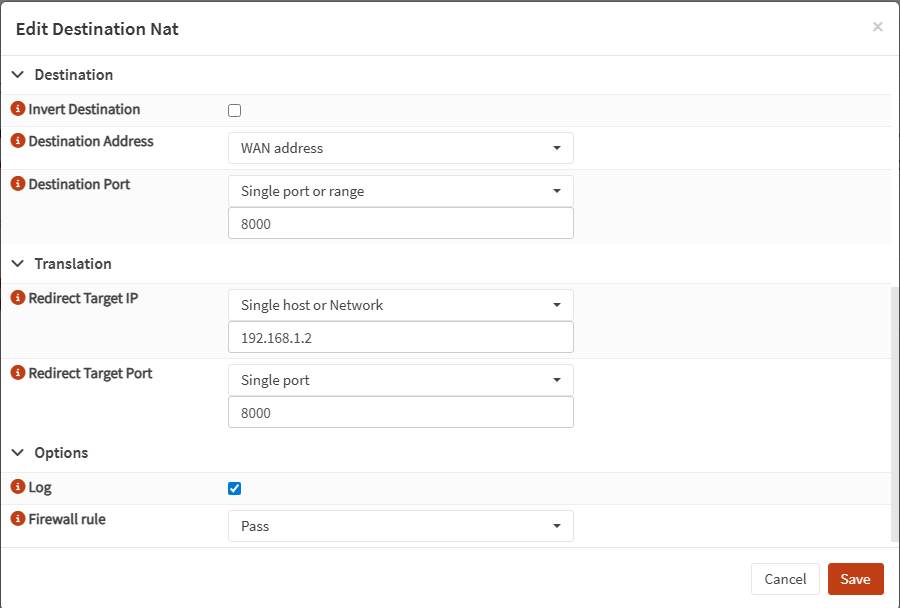The height and width of the screenshot is (608, 900).
Task: Uncheck the Log checkbox
Action: point(235,489)
